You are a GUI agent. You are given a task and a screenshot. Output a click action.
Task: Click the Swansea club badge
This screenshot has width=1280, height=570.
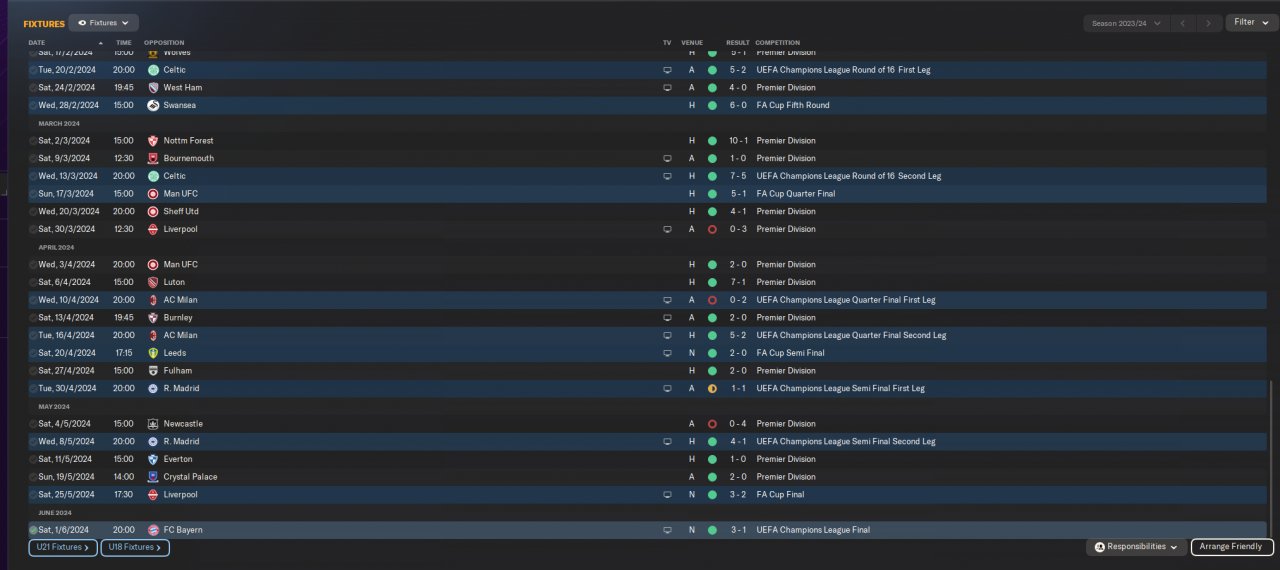point(153,105)
